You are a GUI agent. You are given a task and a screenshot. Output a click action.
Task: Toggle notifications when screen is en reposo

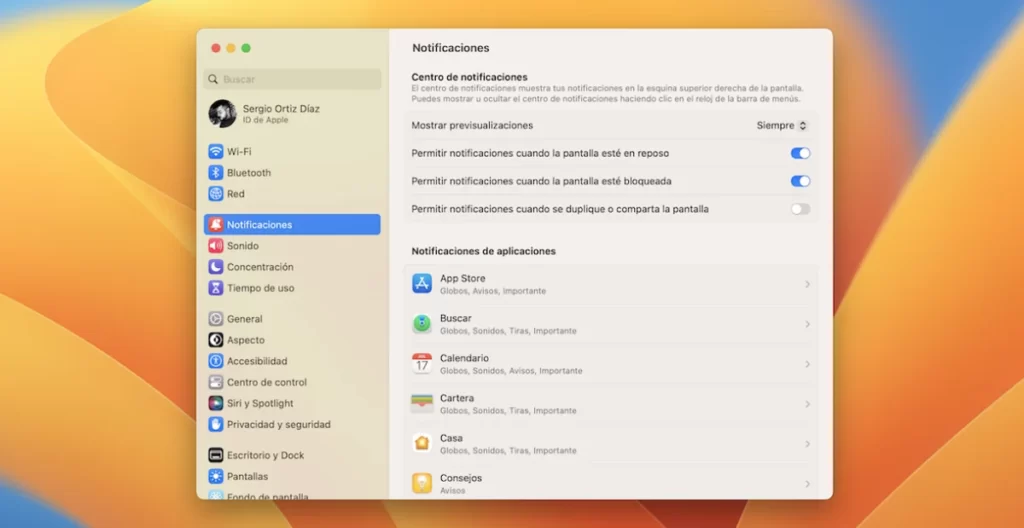pos(800,153)
